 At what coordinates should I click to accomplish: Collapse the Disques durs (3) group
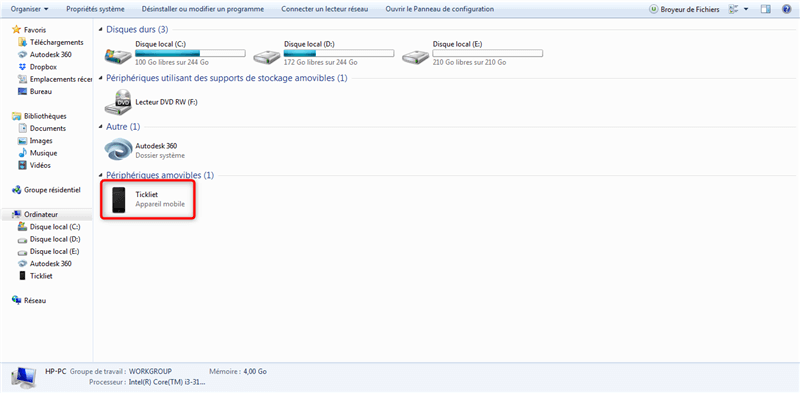101,30
